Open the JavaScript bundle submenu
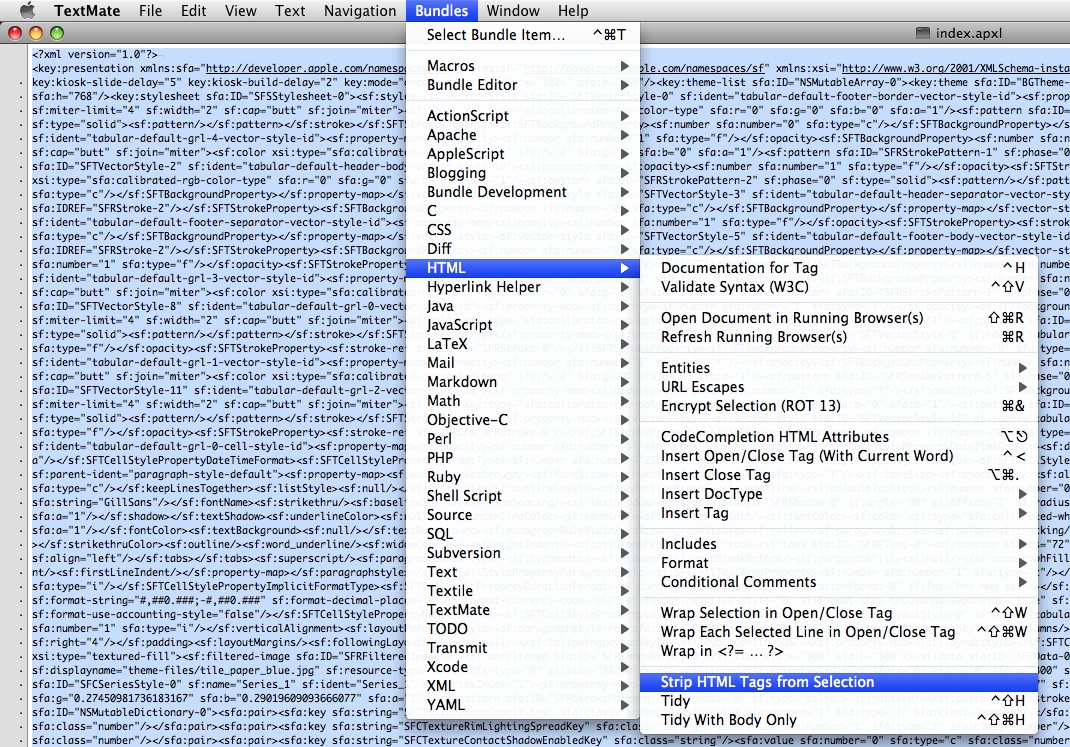The image size is (1070, 747). coord(523,325)
